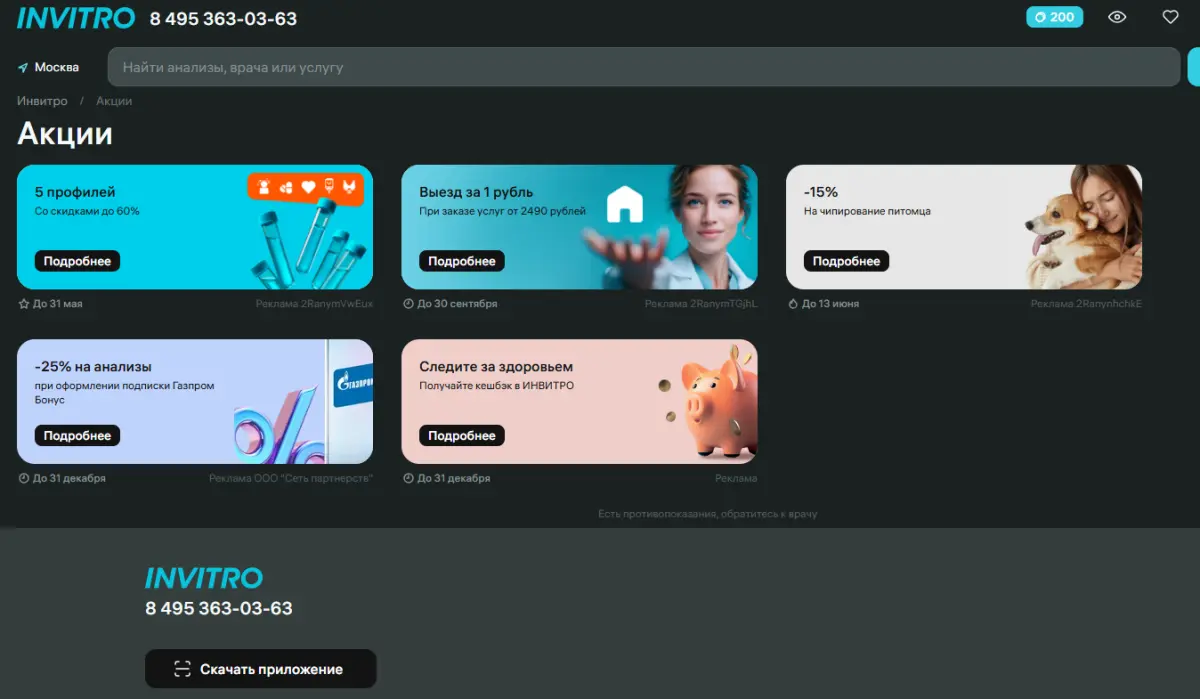The image size is (1200, 699).
Task: Click the location arrow icon beside Москва
Action: click(x=23, y=68)
